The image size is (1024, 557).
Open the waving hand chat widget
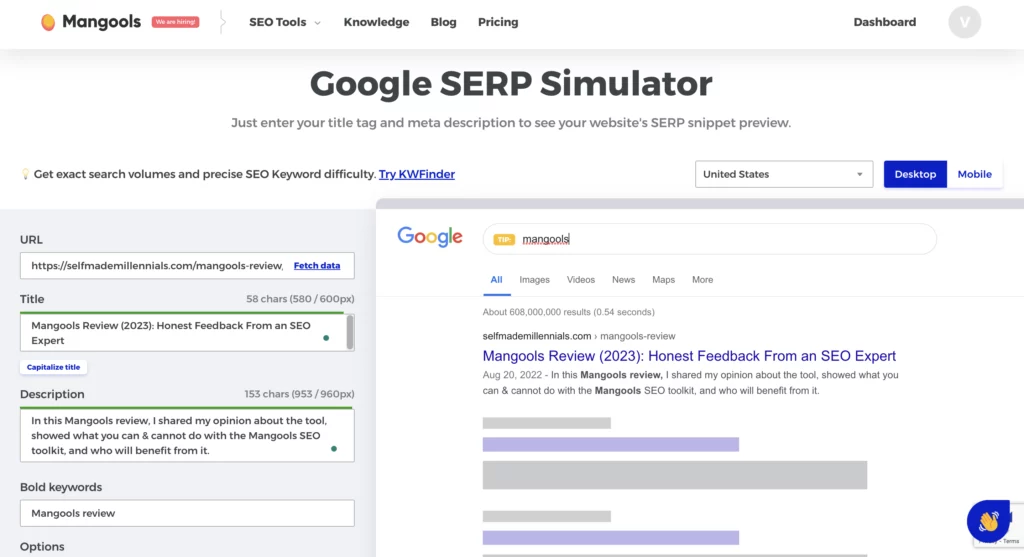988,521
